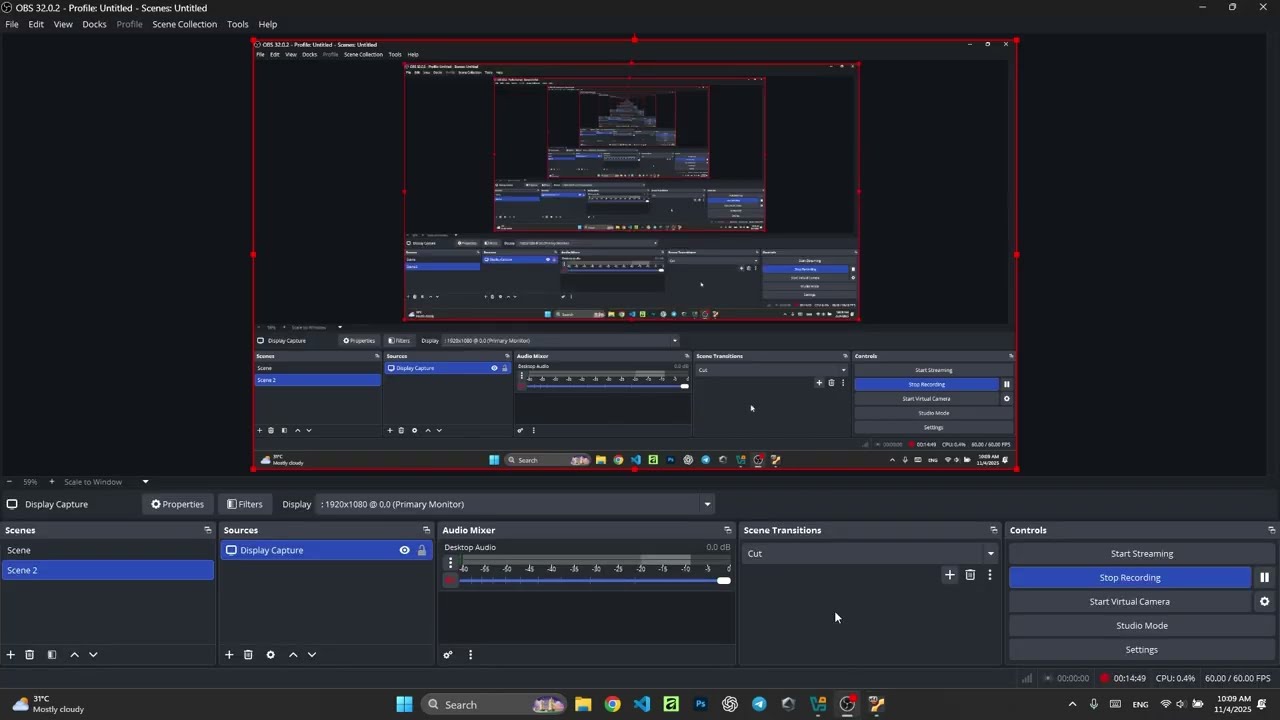Remove scene transition with trash icon
Screen dimensions: 1280x720
pyautogui.click(x=970, y=575)
